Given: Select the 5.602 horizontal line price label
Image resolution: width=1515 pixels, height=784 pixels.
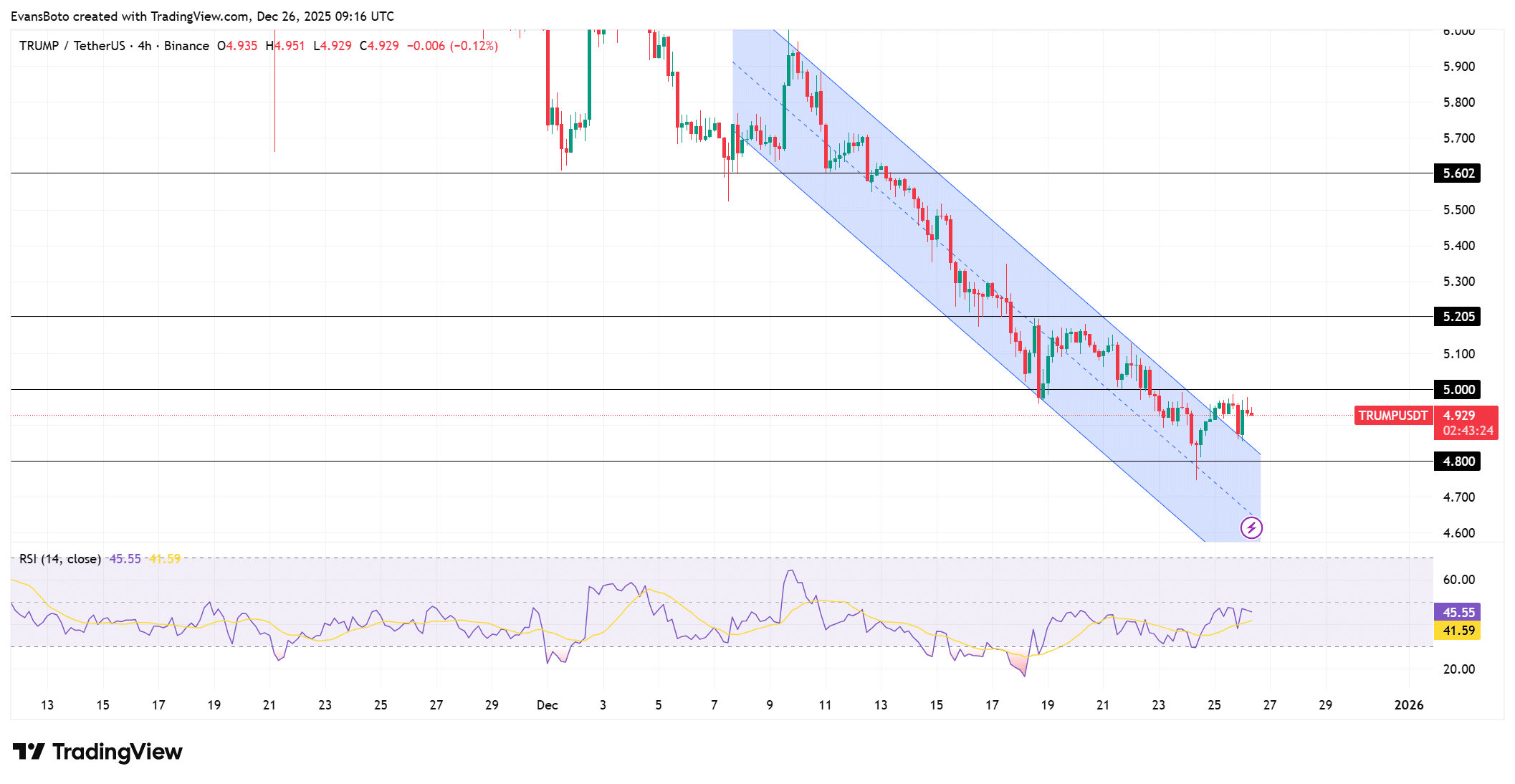Looking at the screenshot, I should coord(1458,173).
